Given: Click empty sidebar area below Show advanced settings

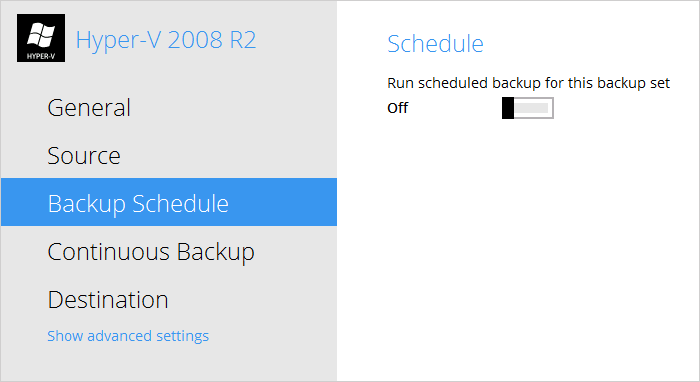Looking at the screenshot, I should click(169, 362).
